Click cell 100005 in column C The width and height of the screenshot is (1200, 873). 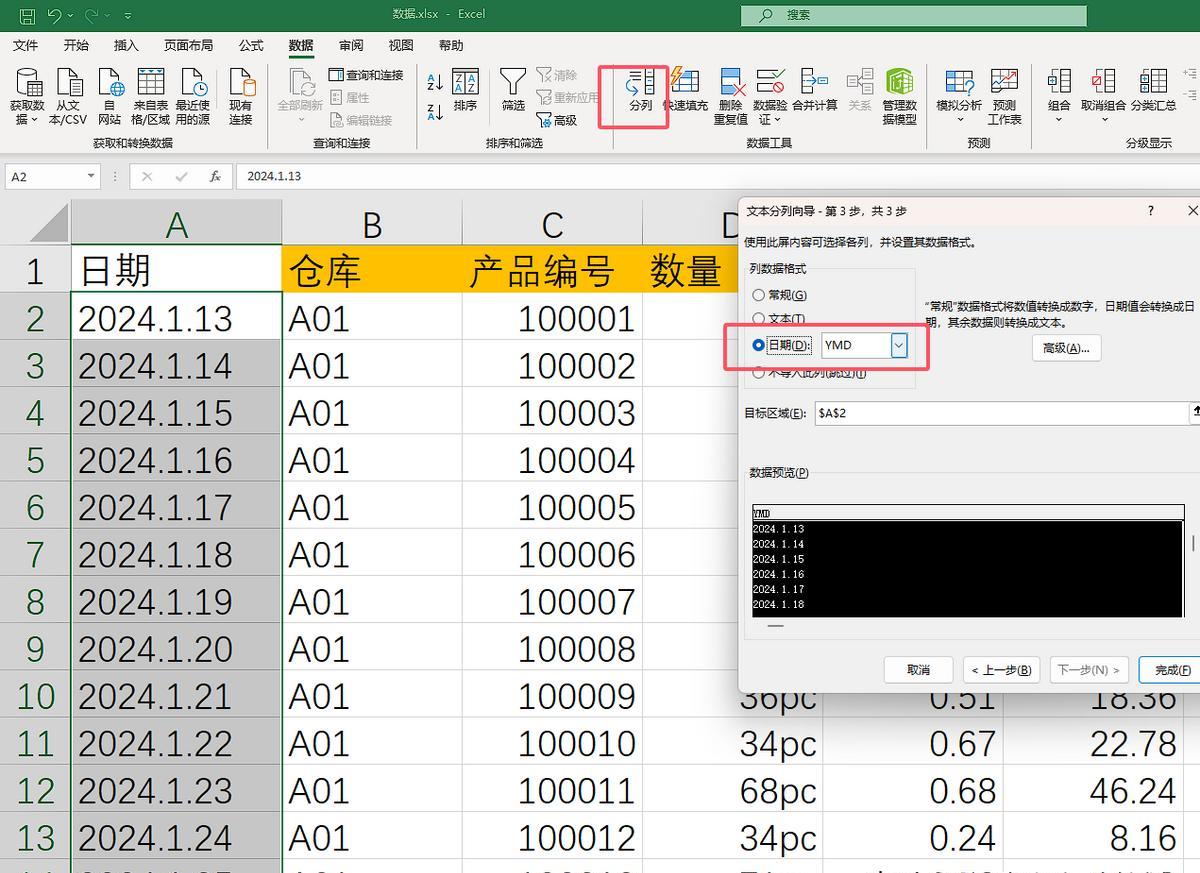tap(552, 508)
